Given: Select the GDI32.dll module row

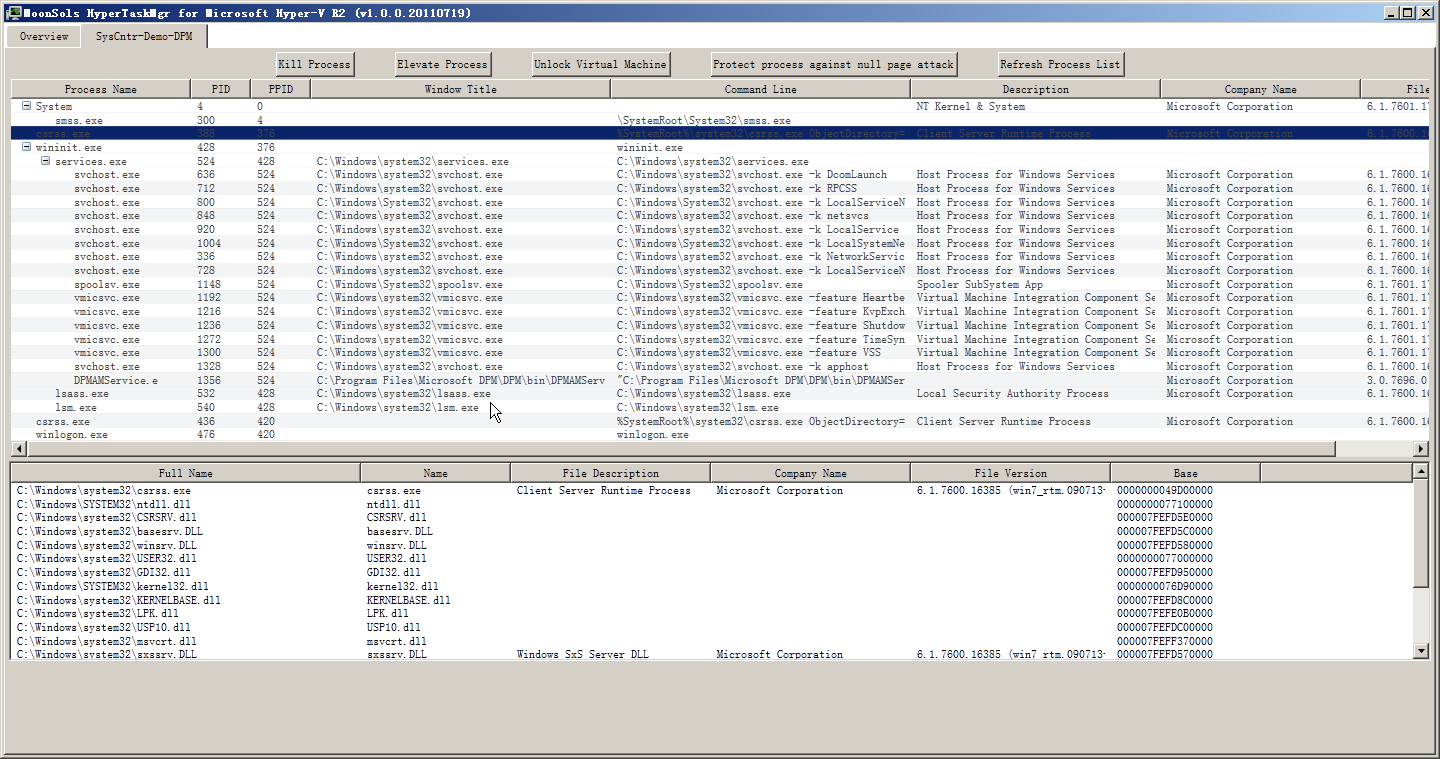Looking at the screenshot, I should pos(712,572).
